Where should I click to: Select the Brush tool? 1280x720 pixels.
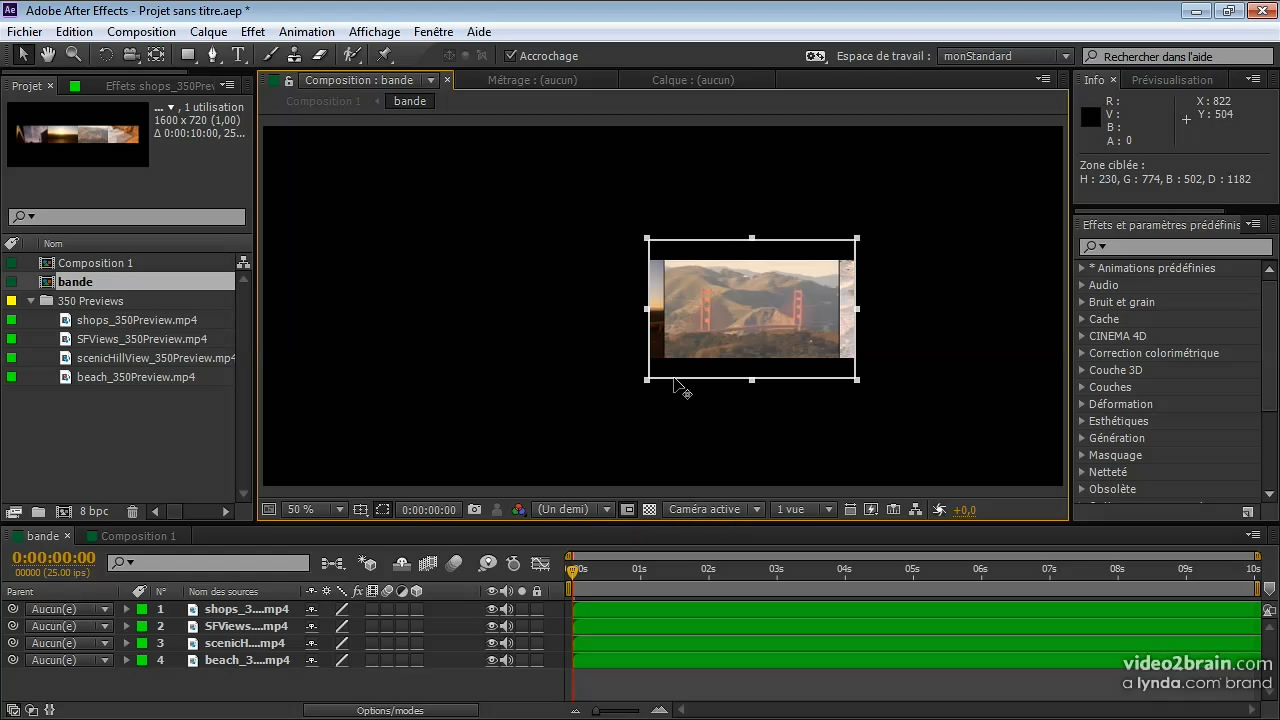coord(270,55)
